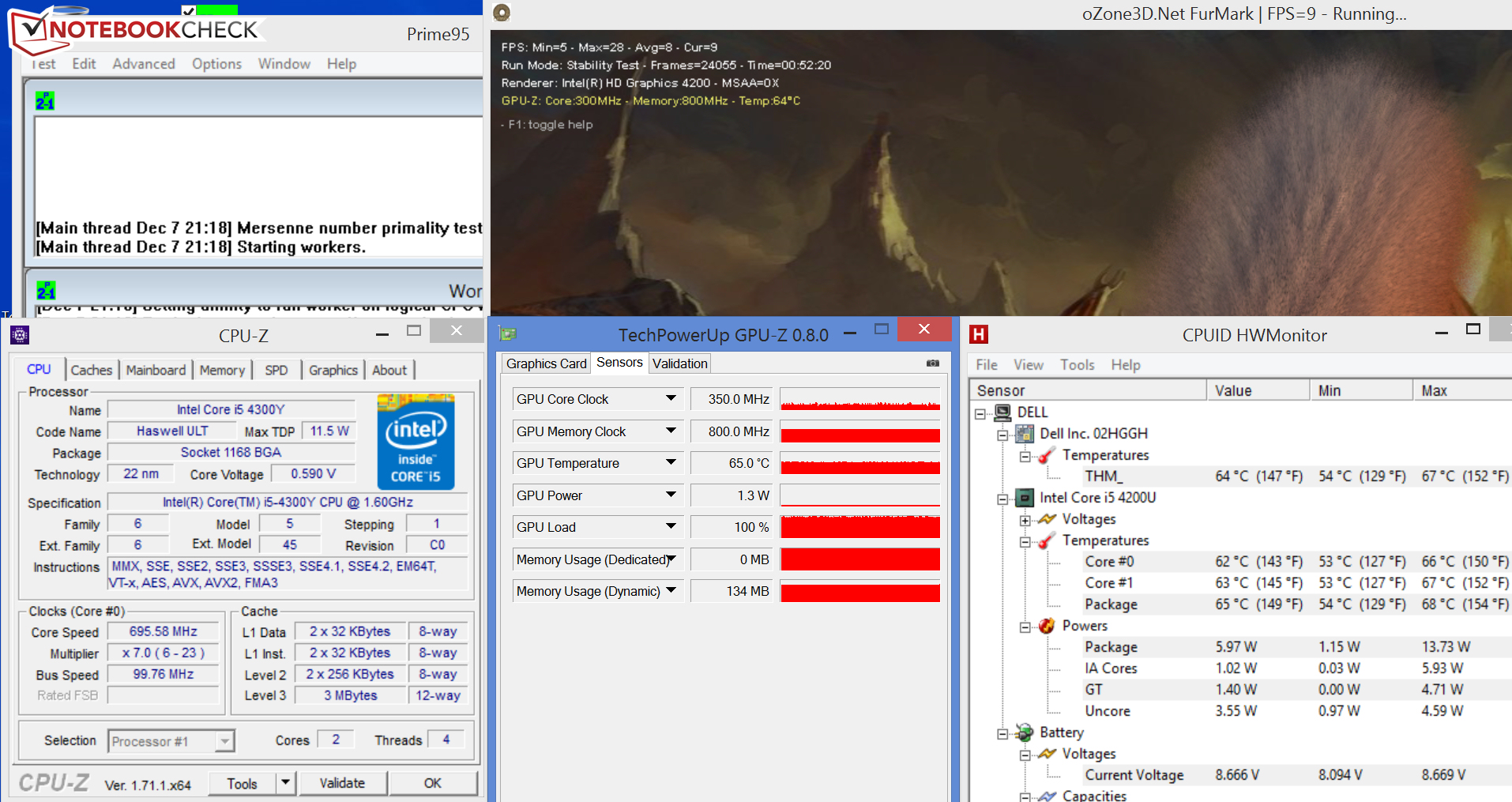Switch to the Caches tab in CPU-Z
Image resolution: width=1512 pixels, height=802 pixels.
[x=92, y=370]
